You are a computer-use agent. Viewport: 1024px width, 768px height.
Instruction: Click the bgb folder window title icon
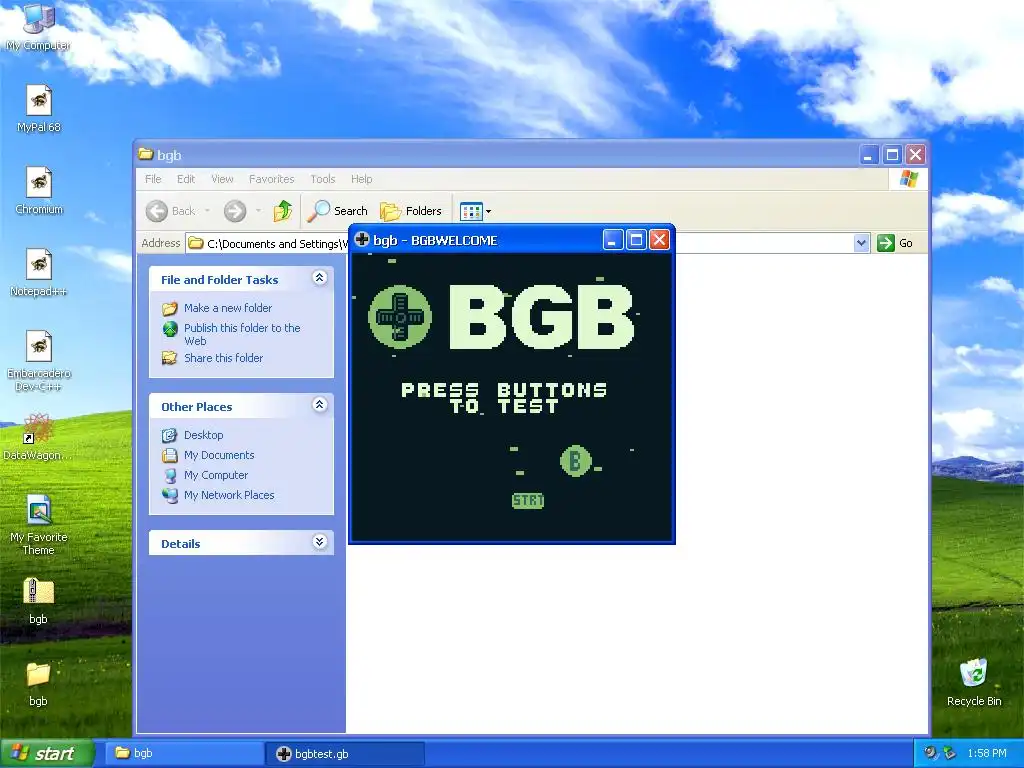click(x=146, y=154)
